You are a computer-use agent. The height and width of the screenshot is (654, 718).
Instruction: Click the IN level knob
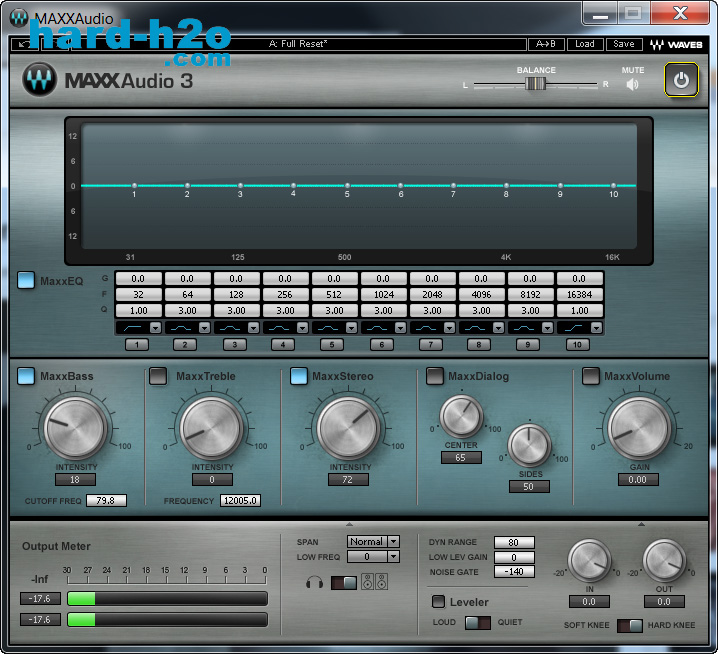tap(589, 561)
